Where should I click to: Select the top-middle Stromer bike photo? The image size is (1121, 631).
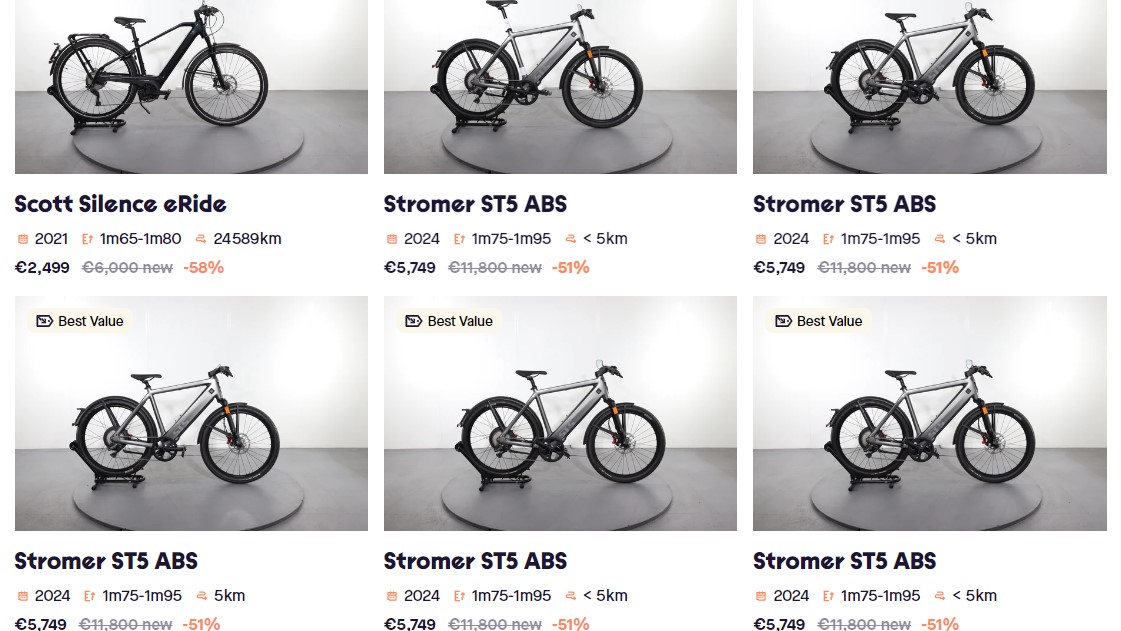(560, 85)
